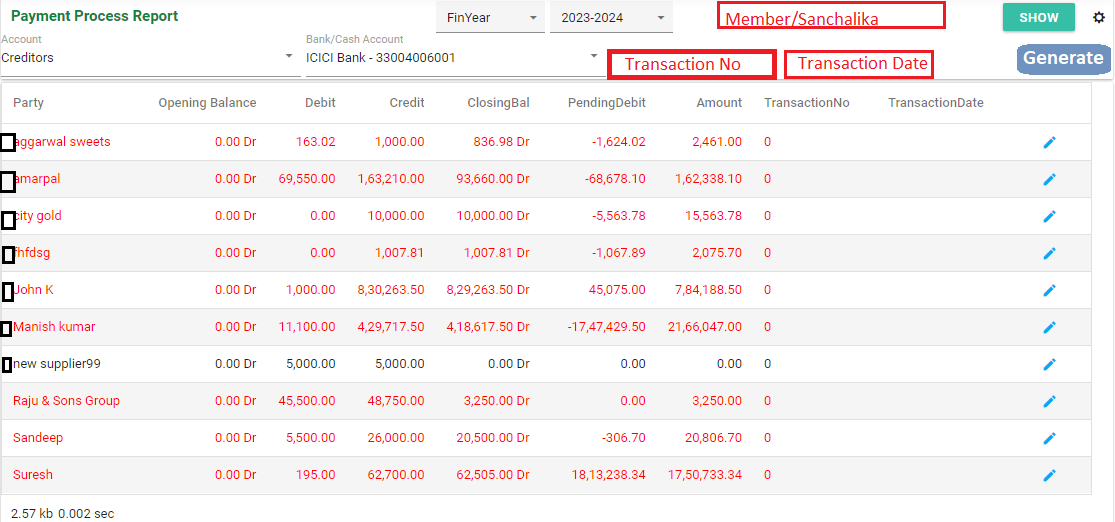Open the Bank/Cash Account dropdown
The width and height of the screenshot is (1115, 522).
452,58
